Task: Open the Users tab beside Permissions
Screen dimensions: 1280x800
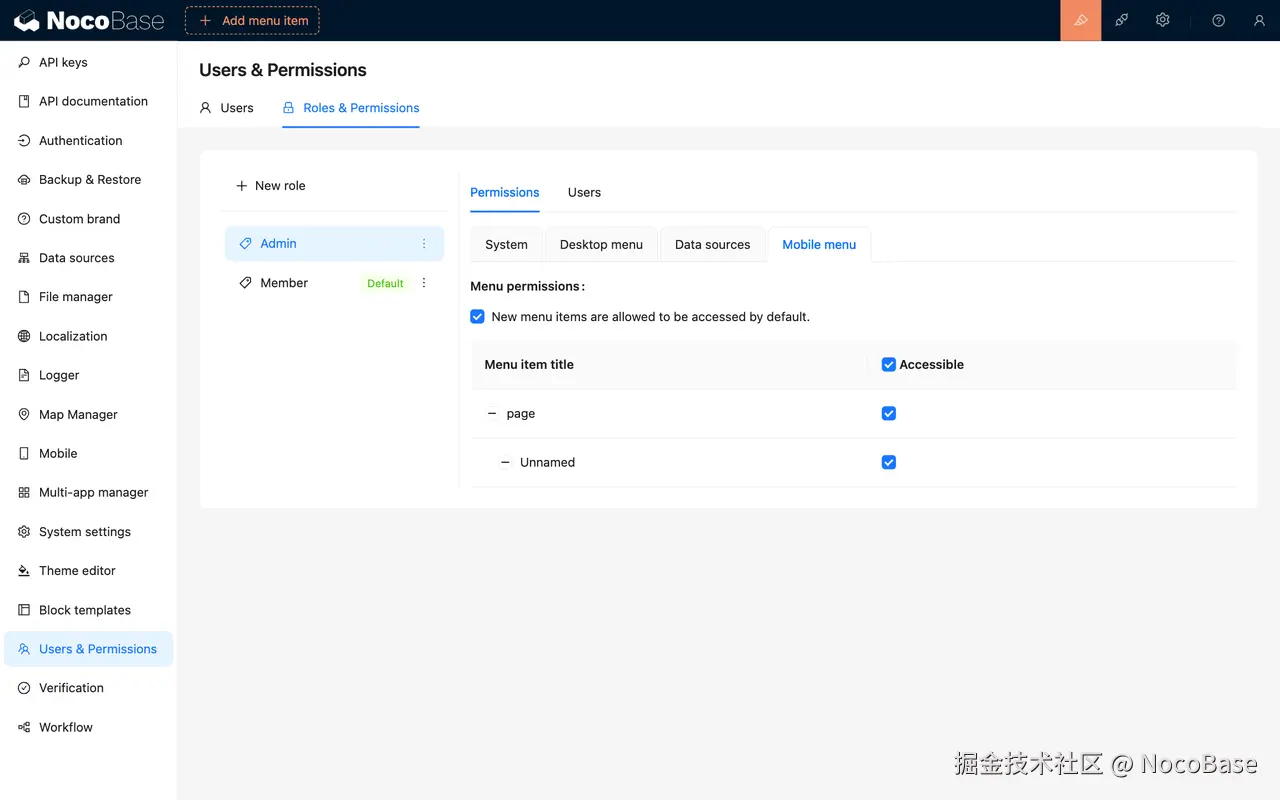Action: point(584,192)
